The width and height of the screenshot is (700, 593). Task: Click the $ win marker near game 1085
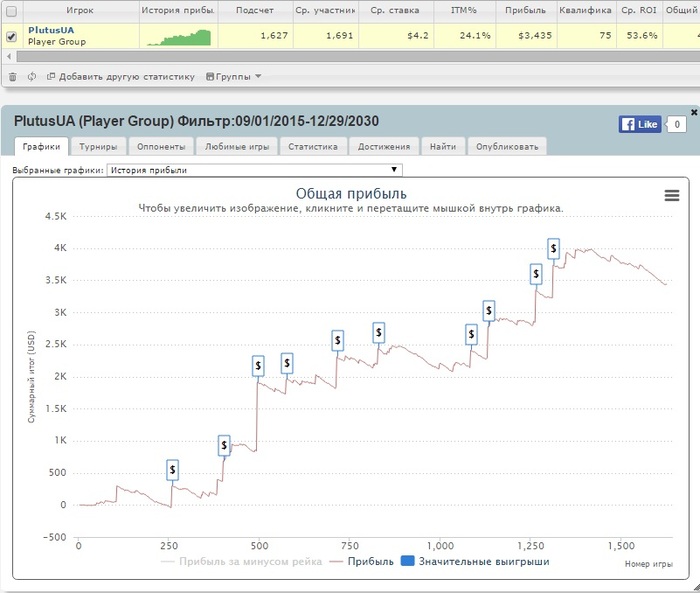coord(471,334)
